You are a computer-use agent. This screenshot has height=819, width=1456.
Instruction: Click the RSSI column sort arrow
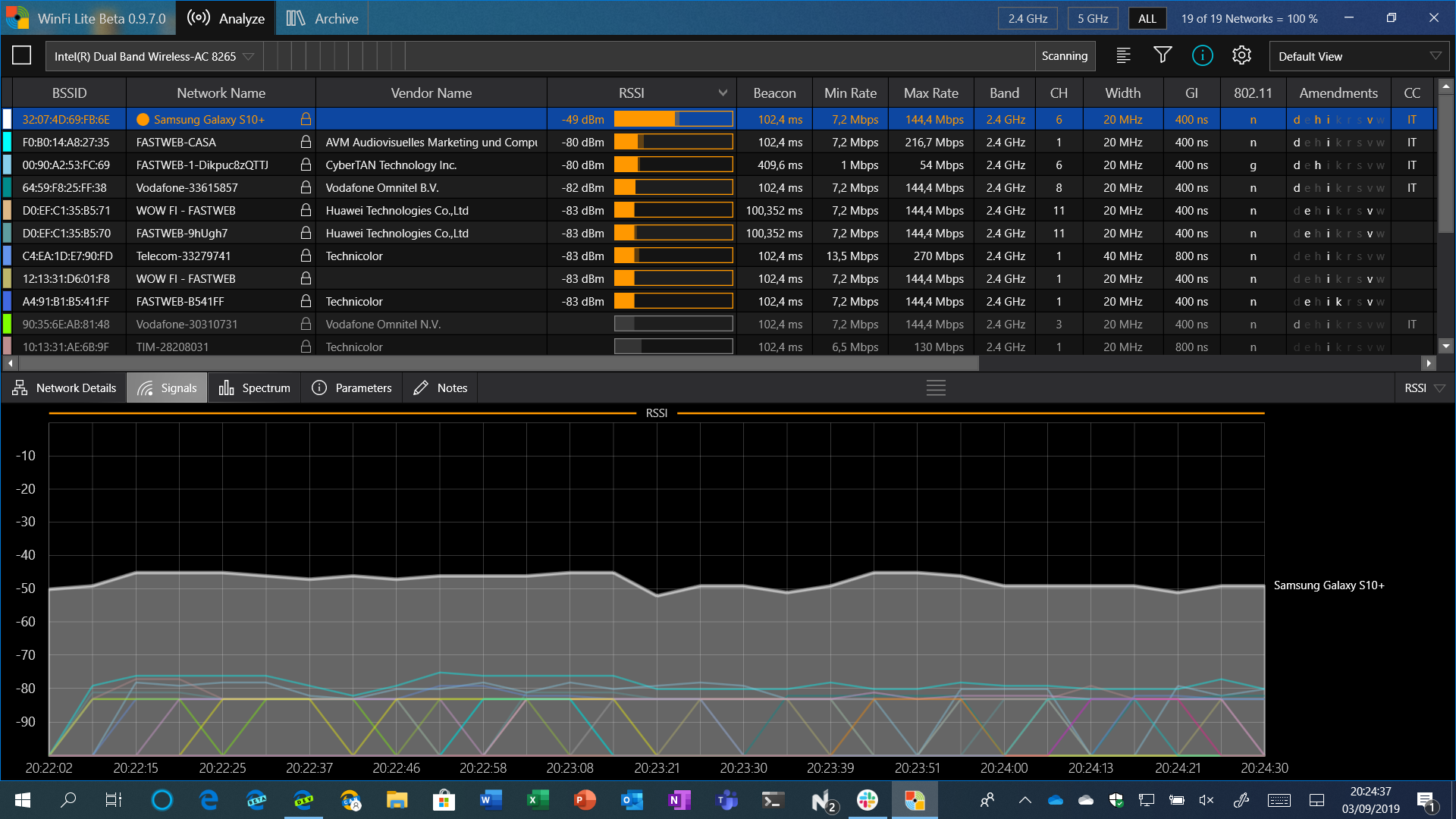(x=723, y=93)
